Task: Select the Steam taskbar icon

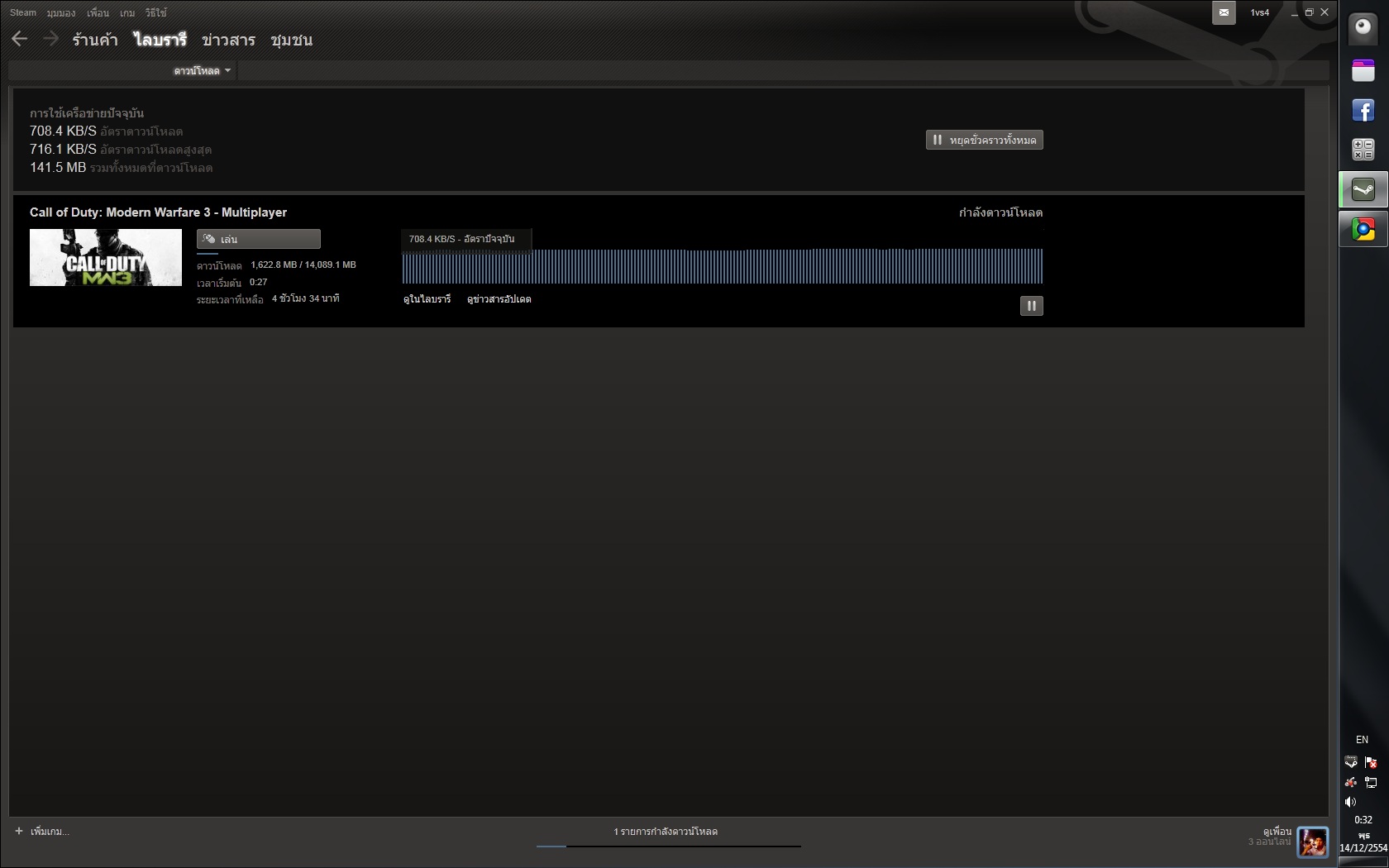Action: [1363, 190]
